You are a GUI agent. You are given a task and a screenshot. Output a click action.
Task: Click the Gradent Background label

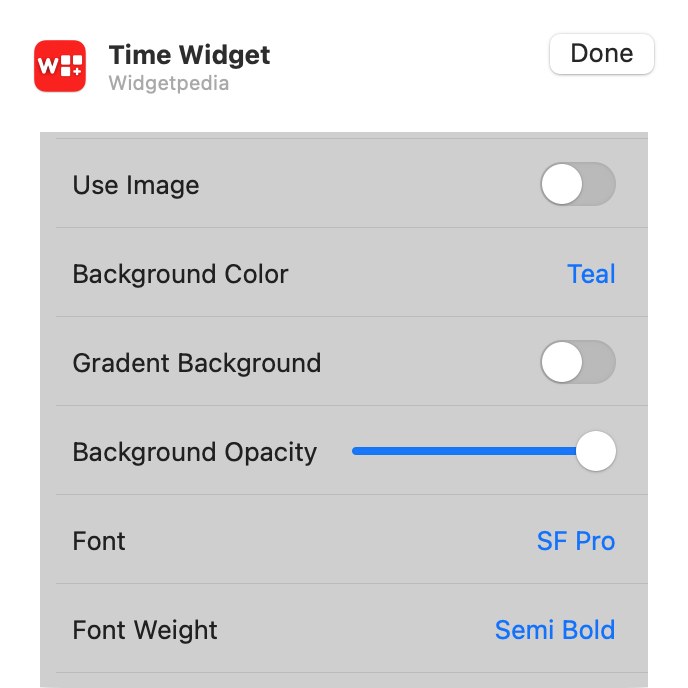pyautogui.click(x=197, y=363)
